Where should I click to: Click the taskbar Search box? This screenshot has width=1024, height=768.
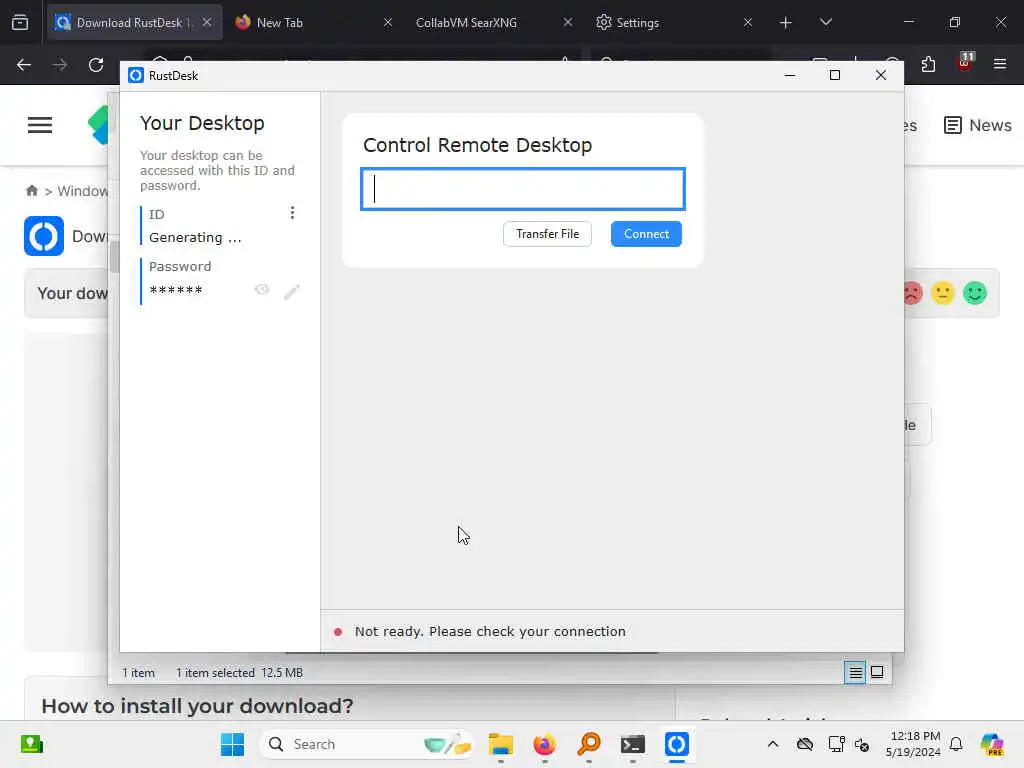[x=366, y=744]
